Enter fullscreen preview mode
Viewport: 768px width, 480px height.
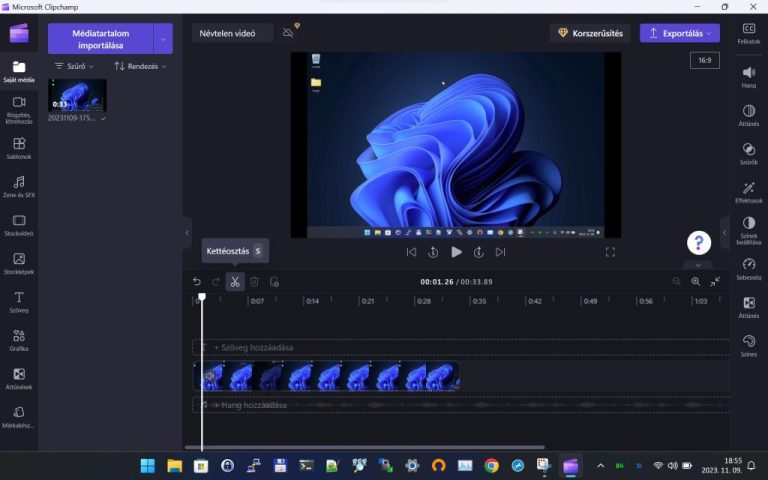pos(610,252)
